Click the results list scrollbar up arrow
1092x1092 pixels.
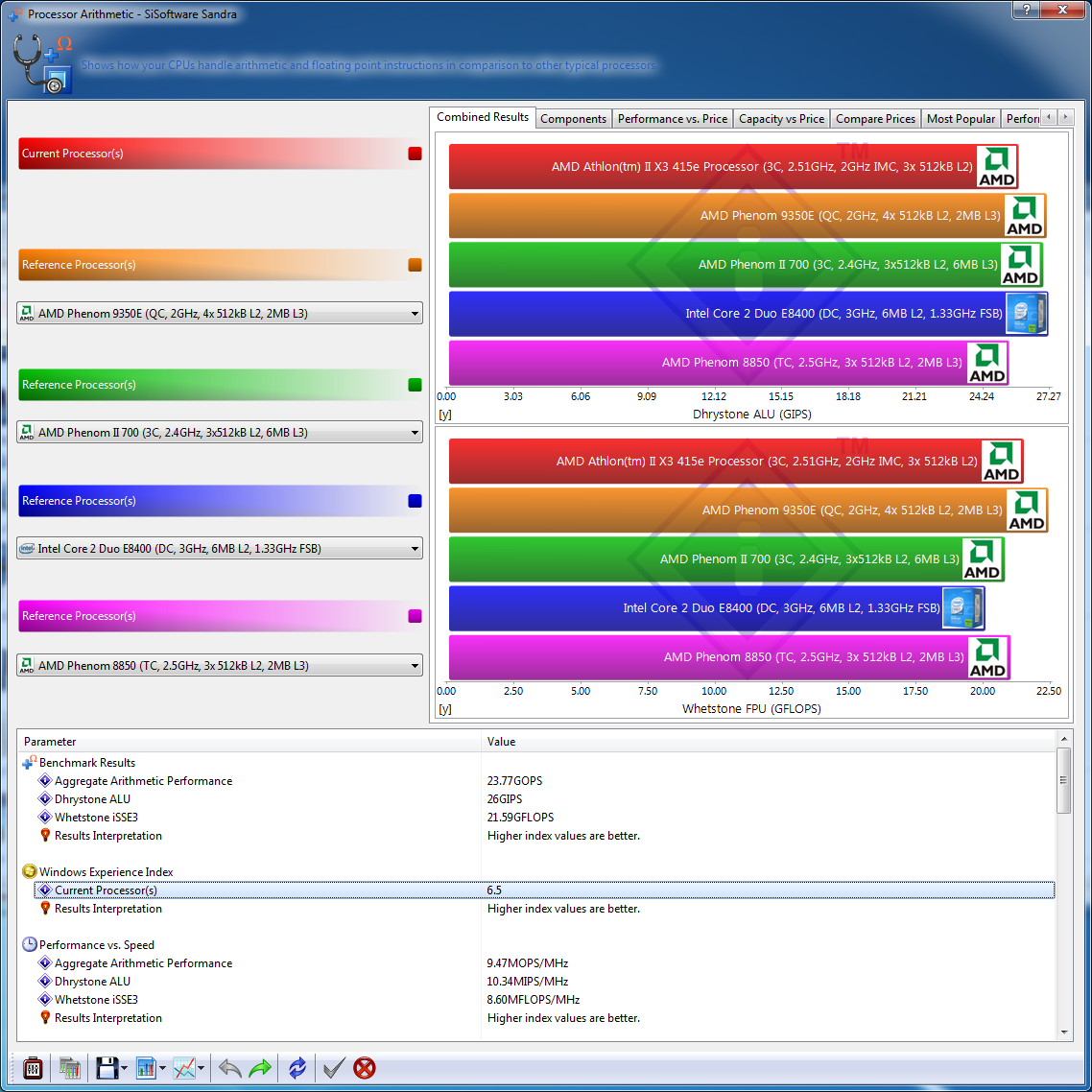click(x=1063, y=738)
